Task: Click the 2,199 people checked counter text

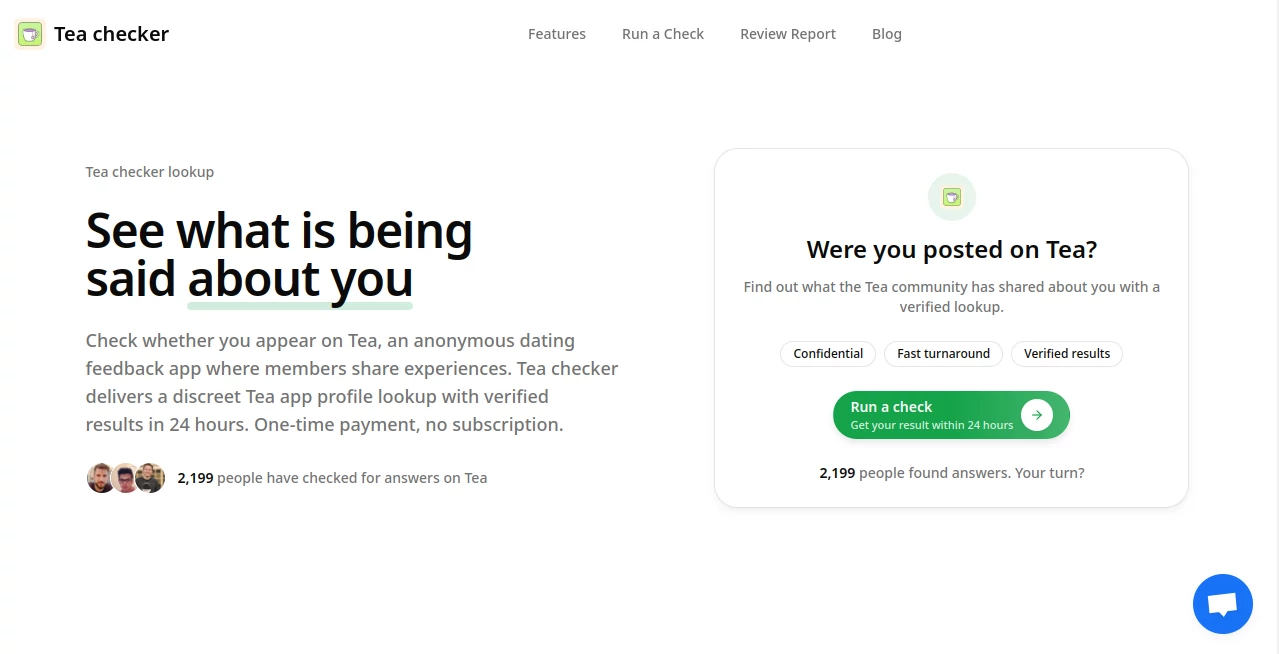Action: pos(331,477)
